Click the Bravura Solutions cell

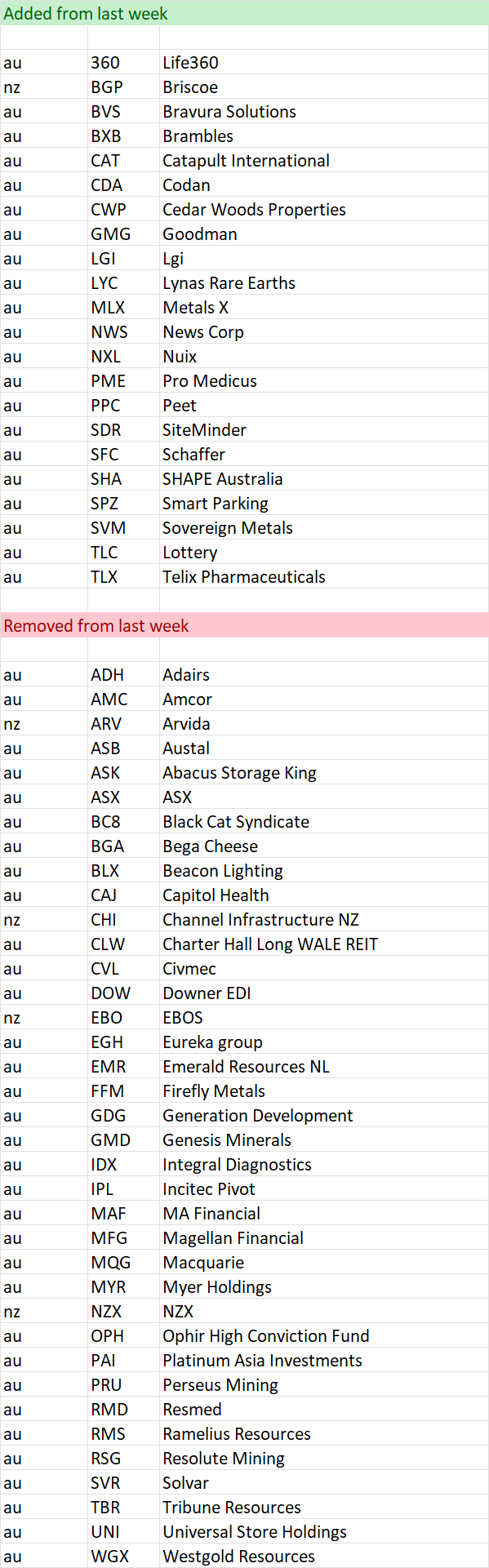click(324, 111)
